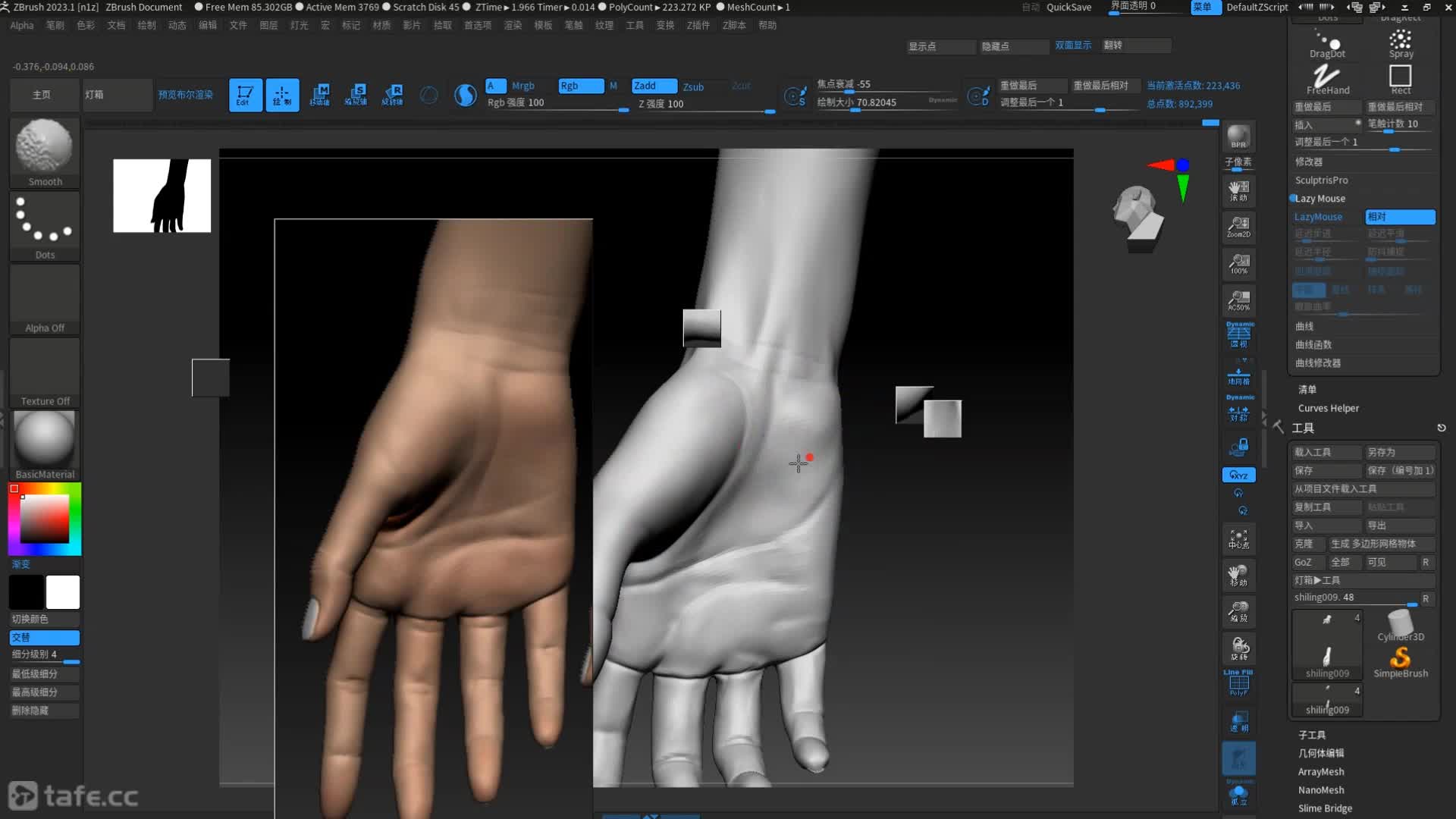Click the Frame center point (中心点) icon
Viewport: 1456px width, 819px height.
1238,539
